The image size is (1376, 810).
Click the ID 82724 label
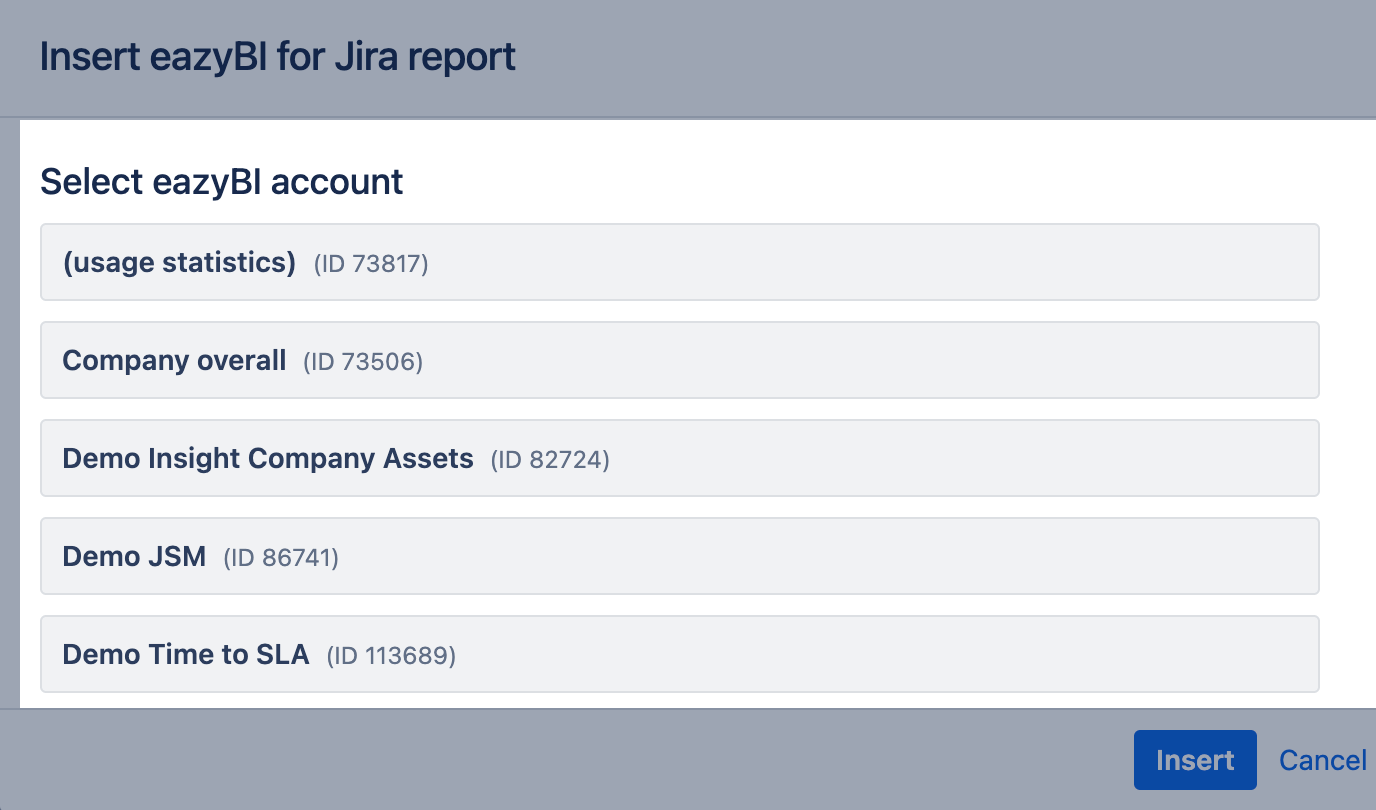550,460
